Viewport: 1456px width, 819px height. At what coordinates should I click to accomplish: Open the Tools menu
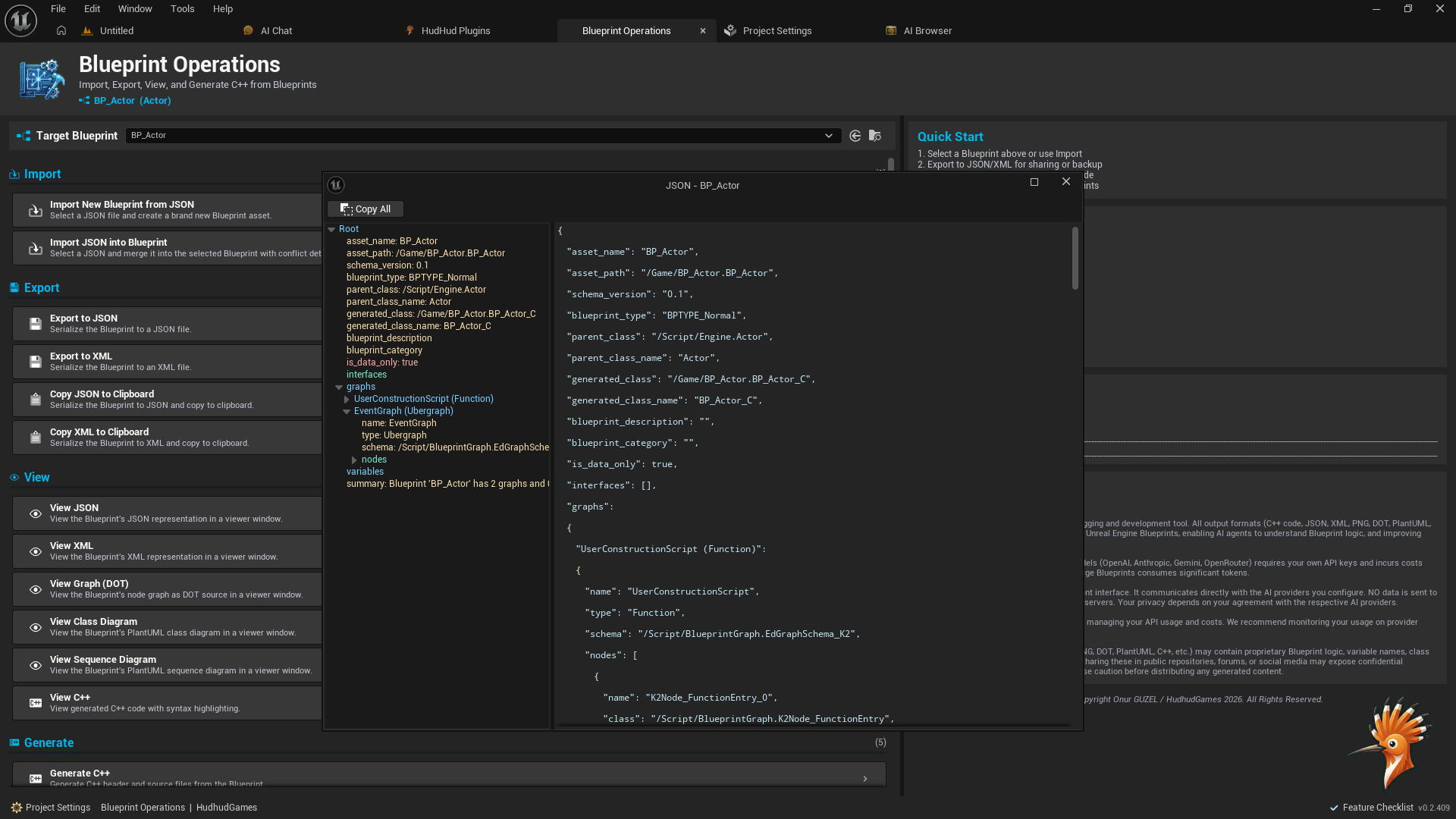point(182,9)
